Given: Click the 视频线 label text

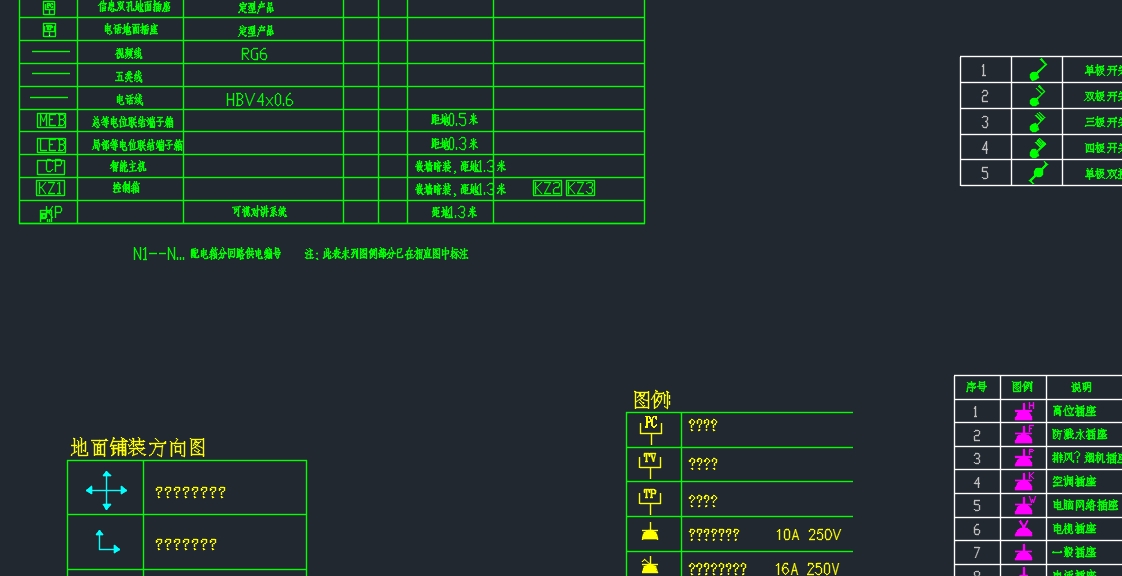Looking at the screenshot, I should coord(130,54).
